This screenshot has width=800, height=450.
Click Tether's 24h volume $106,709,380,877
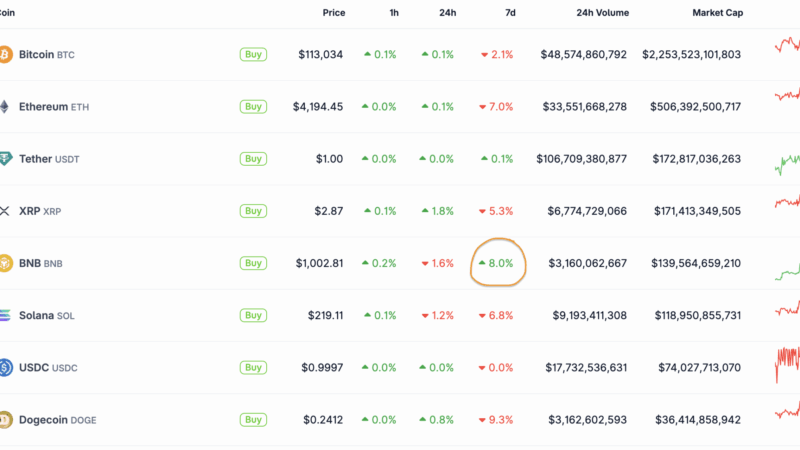(581, 159)
